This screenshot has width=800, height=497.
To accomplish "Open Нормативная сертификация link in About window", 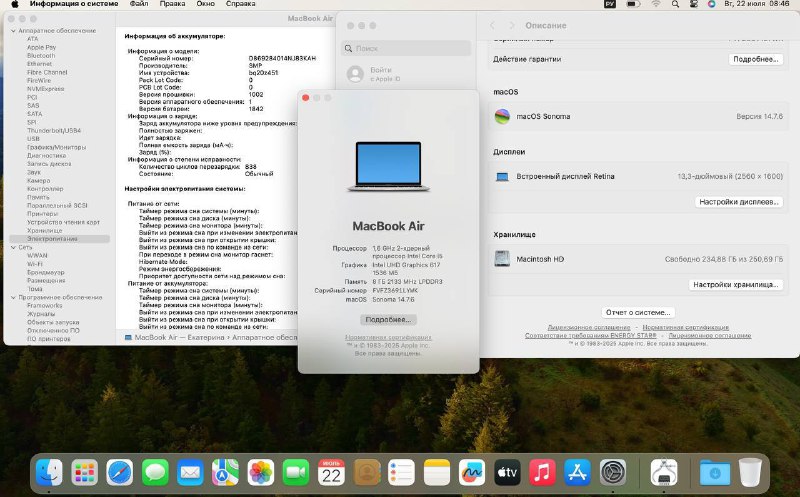I will [388, 337].
